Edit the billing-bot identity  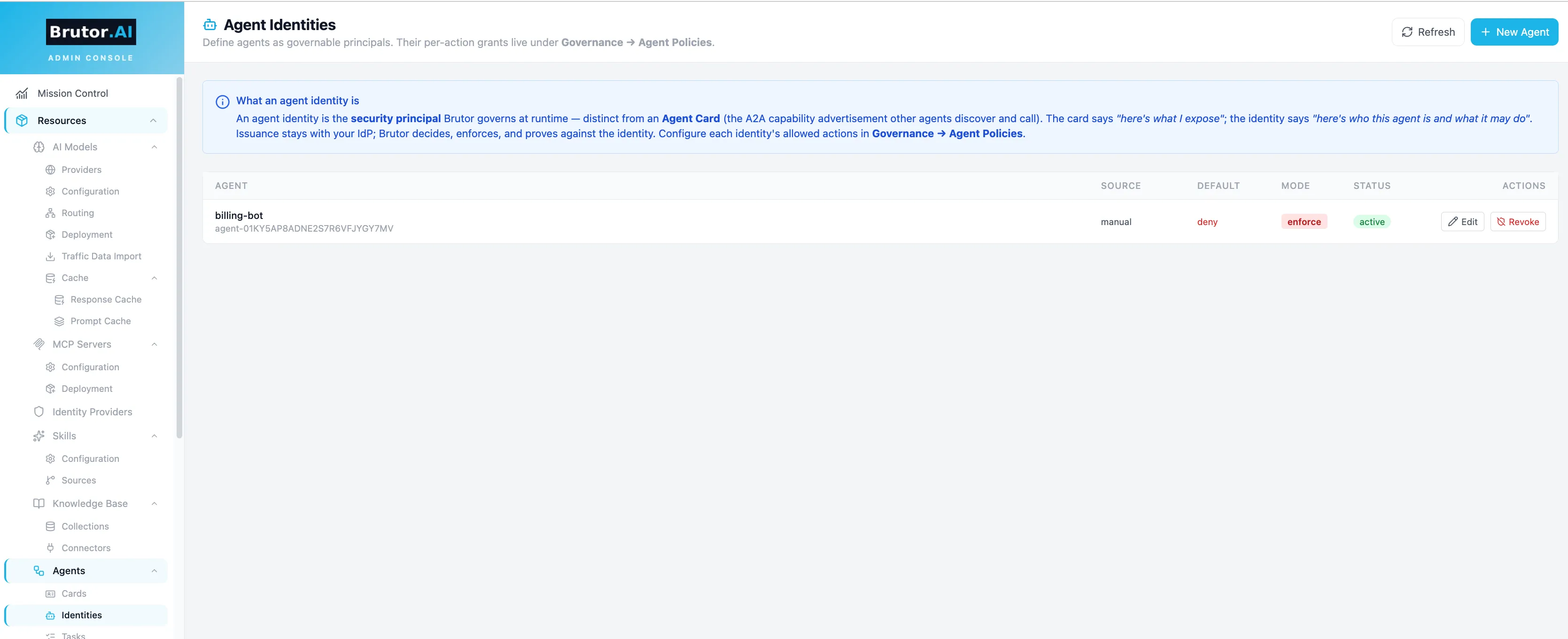pyautogui.click(x=1463, y=221)
